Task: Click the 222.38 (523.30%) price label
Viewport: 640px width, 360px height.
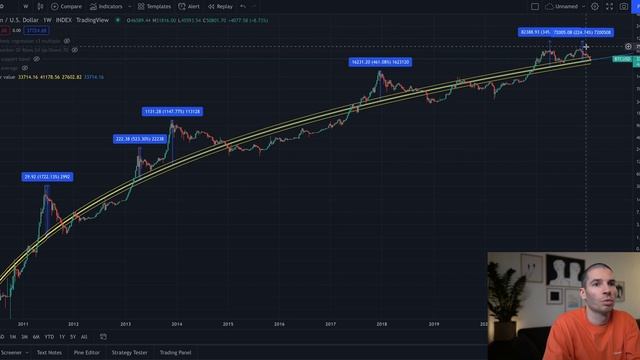Action: click(140, 139)
